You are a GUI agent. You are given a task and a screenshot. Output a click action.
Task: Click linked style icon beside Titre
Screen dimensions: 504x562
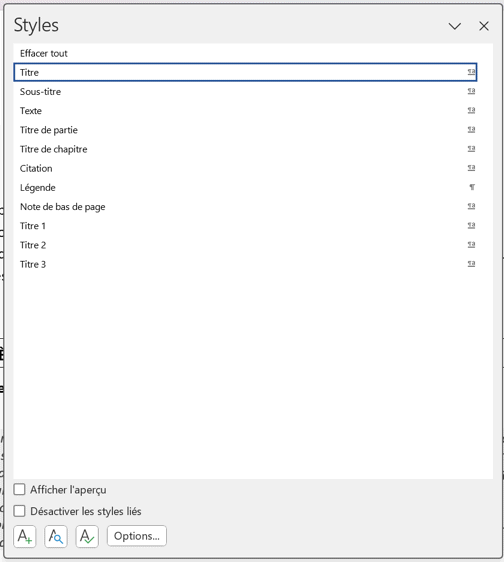[471, 72]
